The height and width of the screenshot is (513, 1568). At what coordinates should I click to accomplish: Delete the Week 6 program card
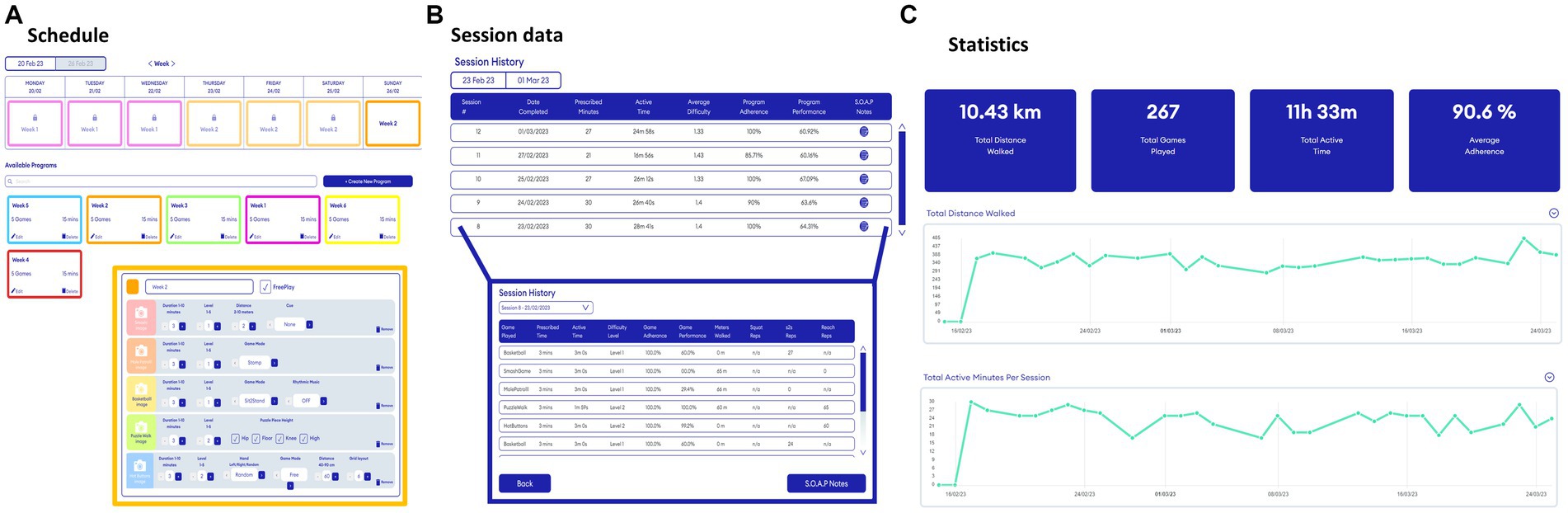coord(388,237)
